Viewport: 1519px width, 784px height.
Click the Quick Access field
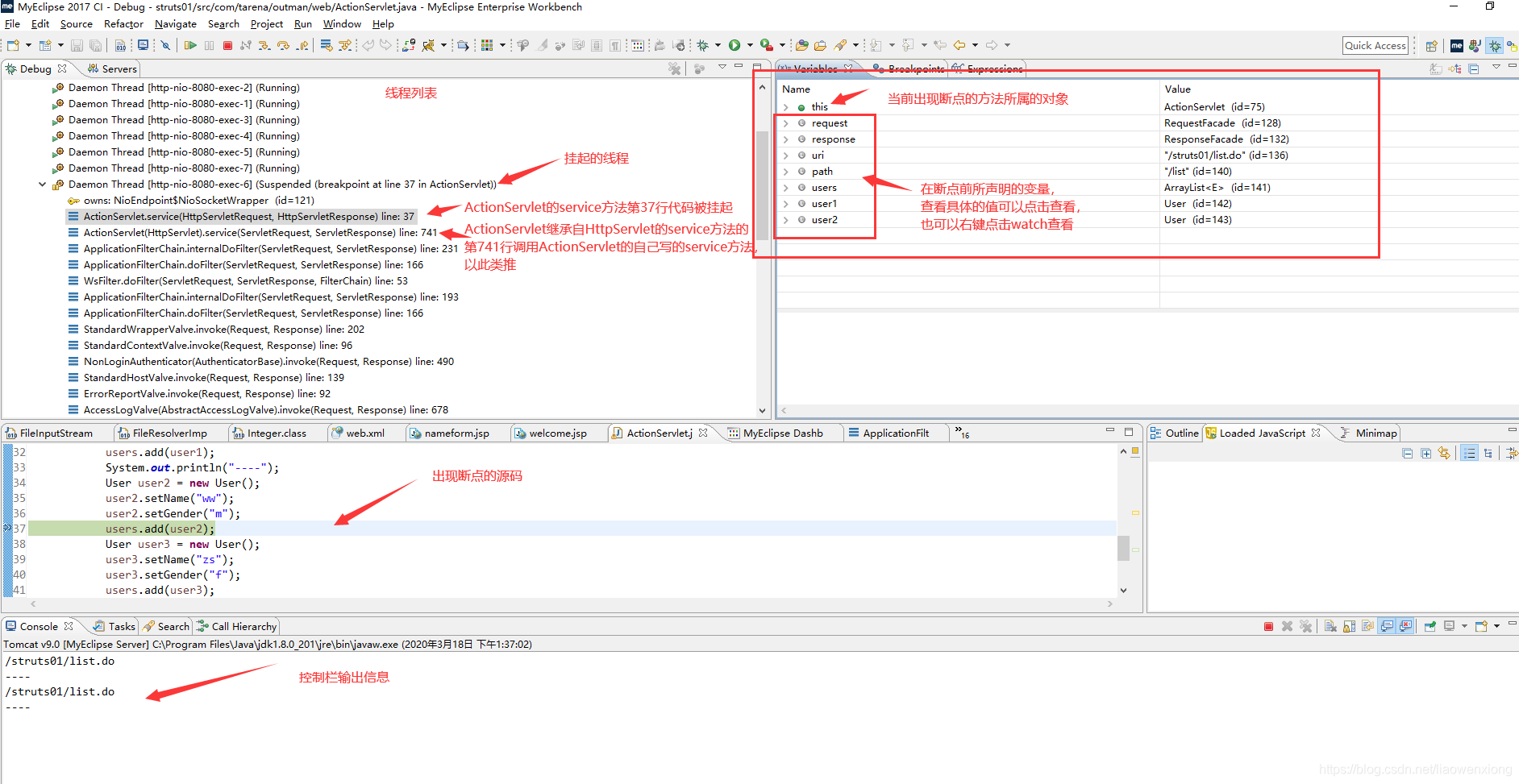pyautogui.click(x=1375, y=46)
